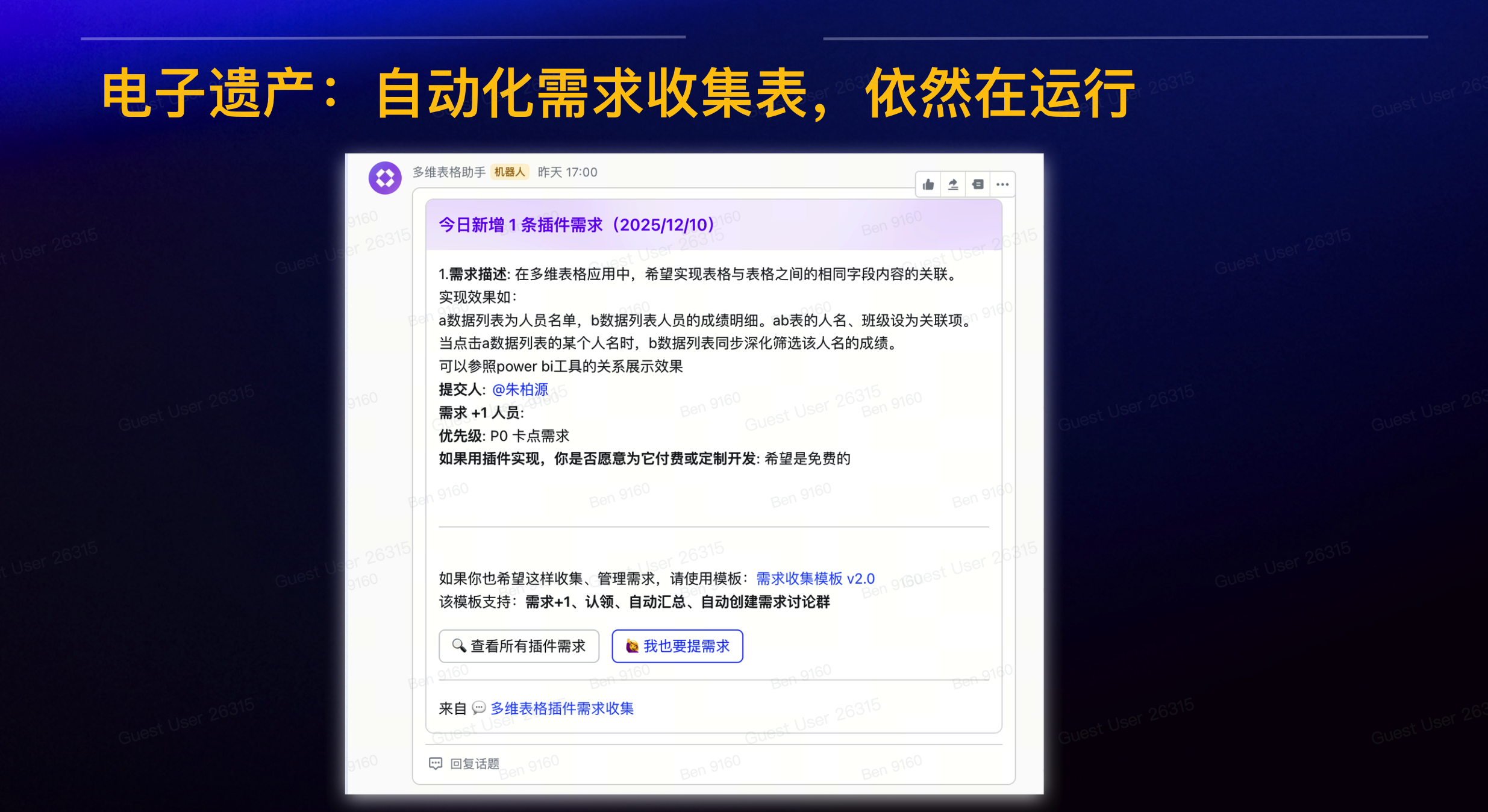
Task: Click the 优先级: P0 卡点需求 line
Action: (504, 436)
